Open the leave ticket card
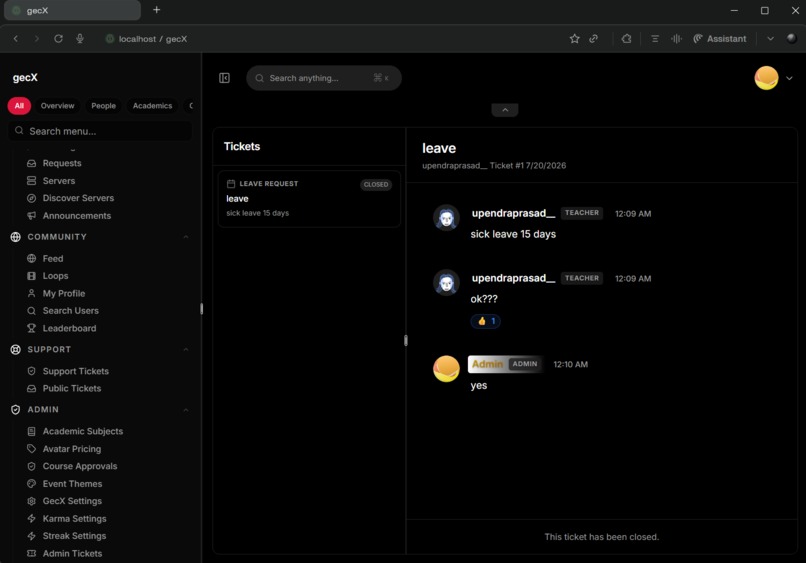 tap(309, 198)
